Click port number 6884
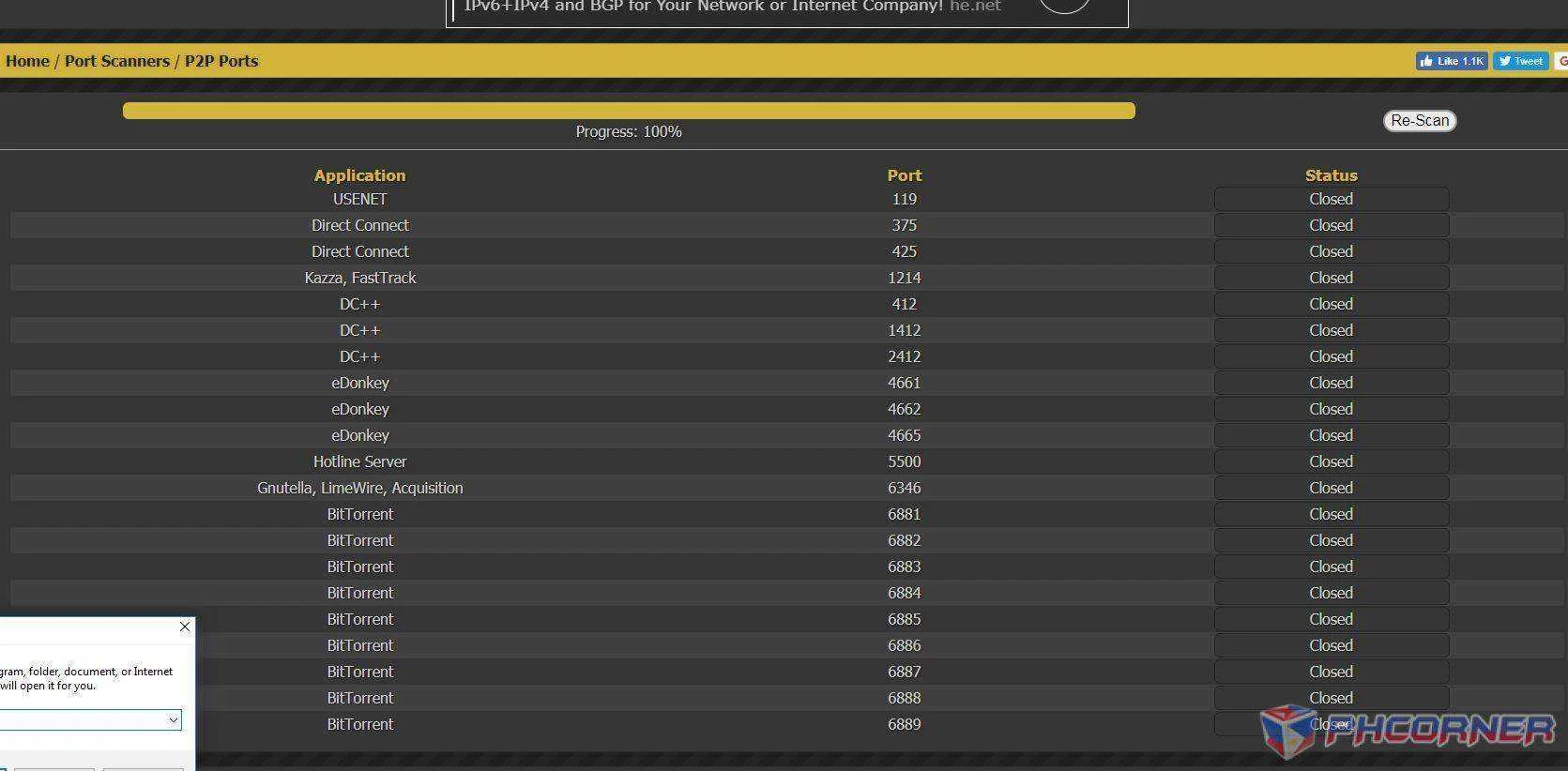 point(905,593)
